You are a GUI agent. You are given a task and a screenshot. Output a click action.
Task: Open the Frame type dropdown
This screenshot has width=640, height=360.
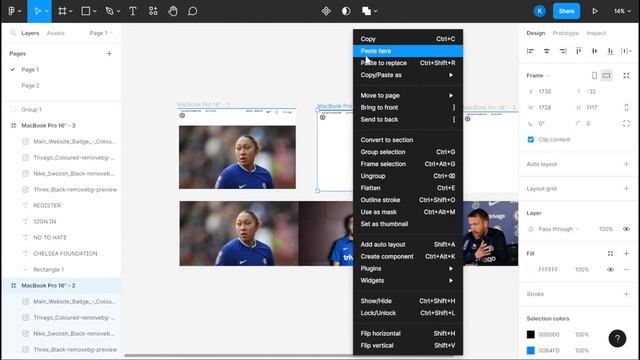[538, 76]
